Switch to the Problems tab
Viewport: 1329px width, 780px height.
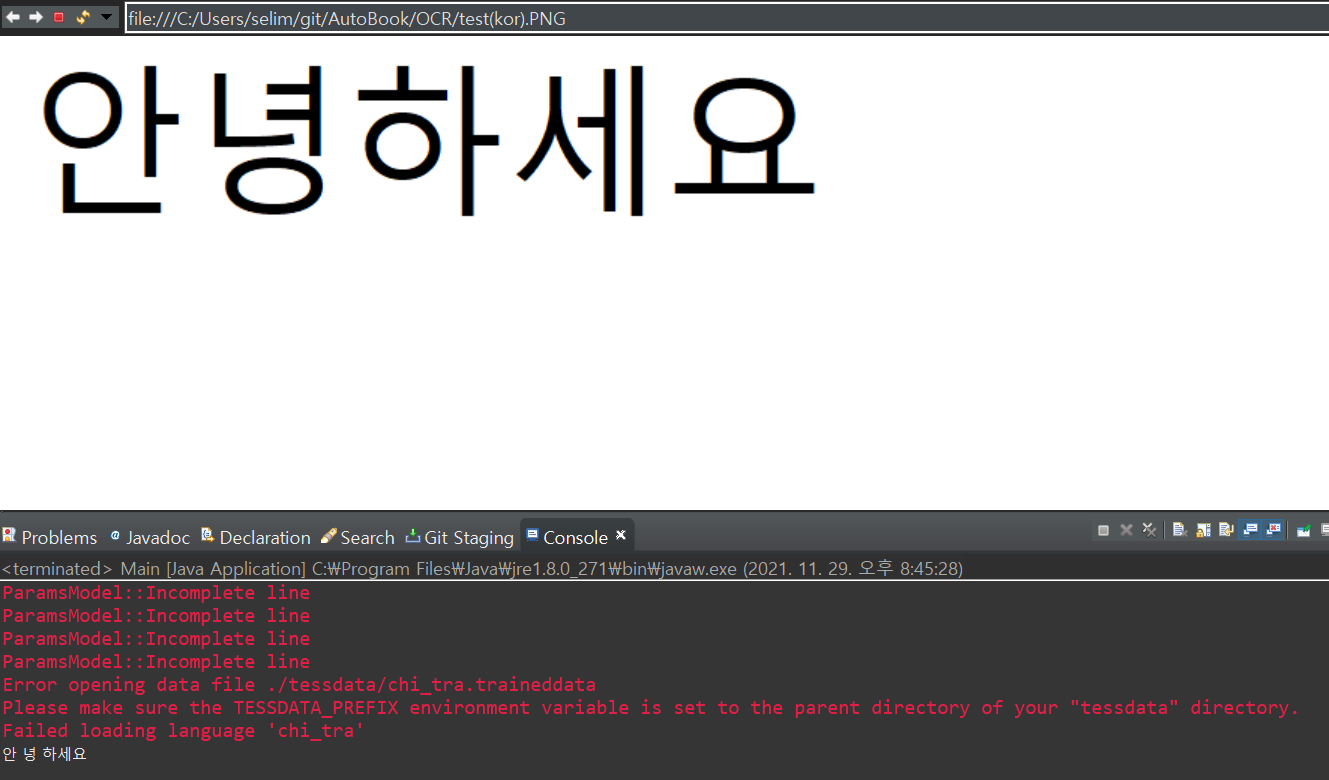[x=50, y=537]
